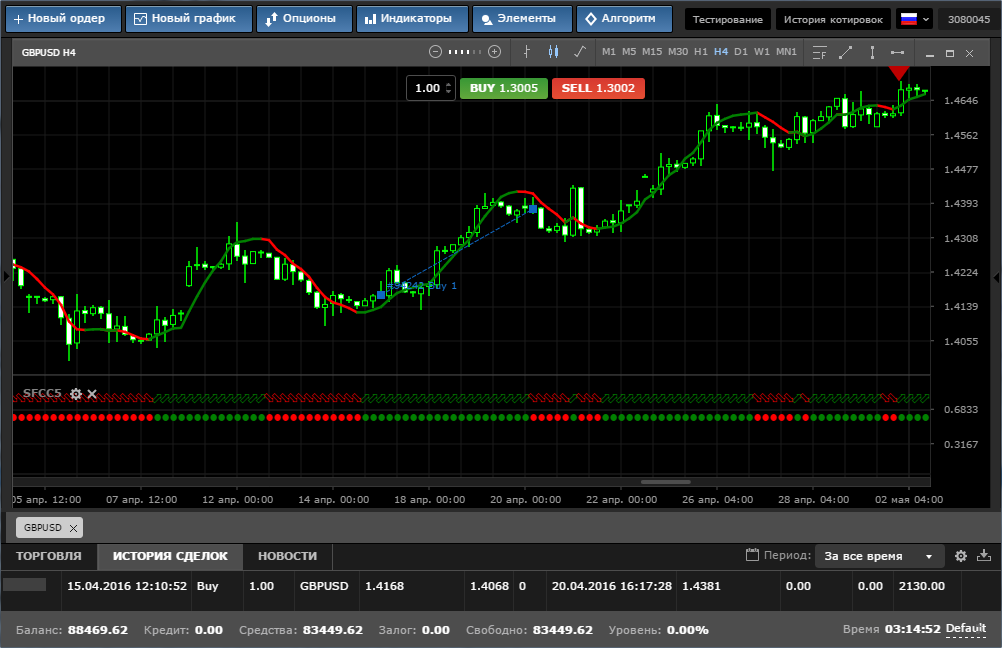Click the Buy cell in history row

[208, 586]
